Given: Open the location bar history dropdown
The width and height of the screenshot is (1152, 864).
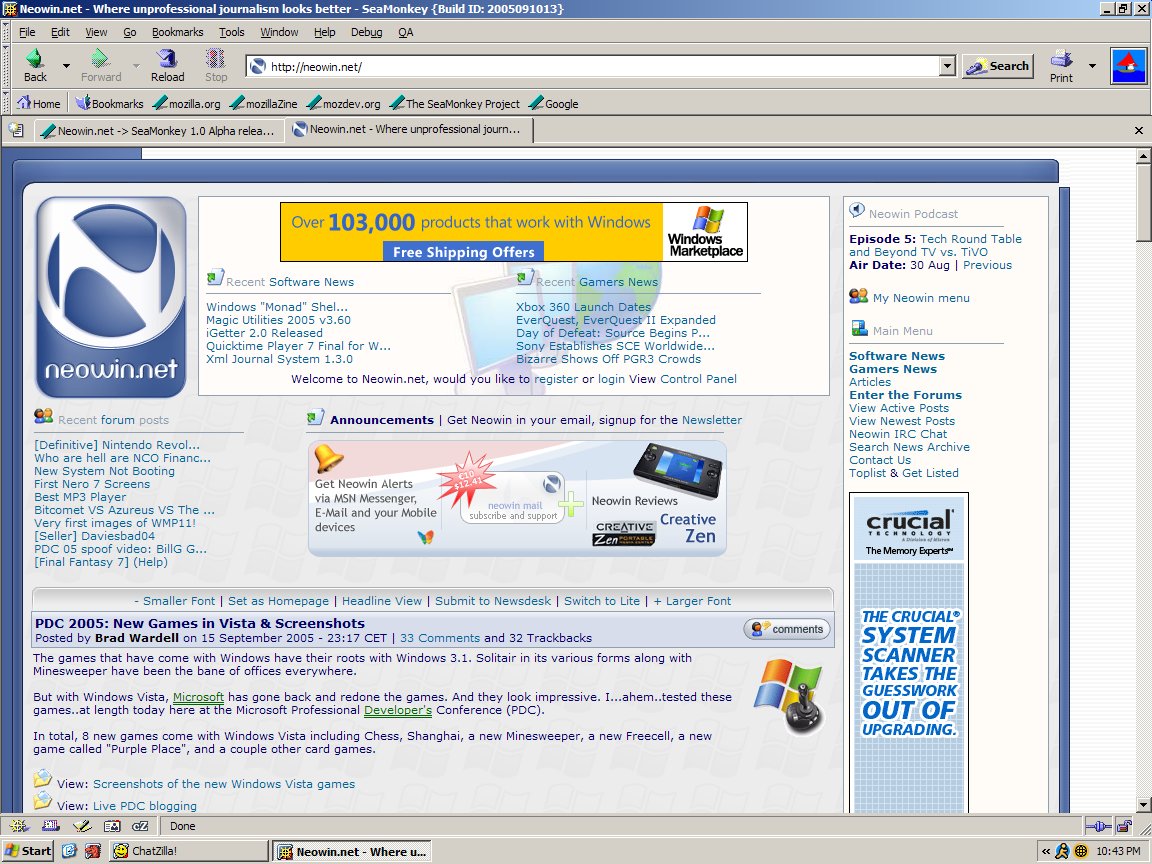Looking at the screenshot, I should 946,64.
